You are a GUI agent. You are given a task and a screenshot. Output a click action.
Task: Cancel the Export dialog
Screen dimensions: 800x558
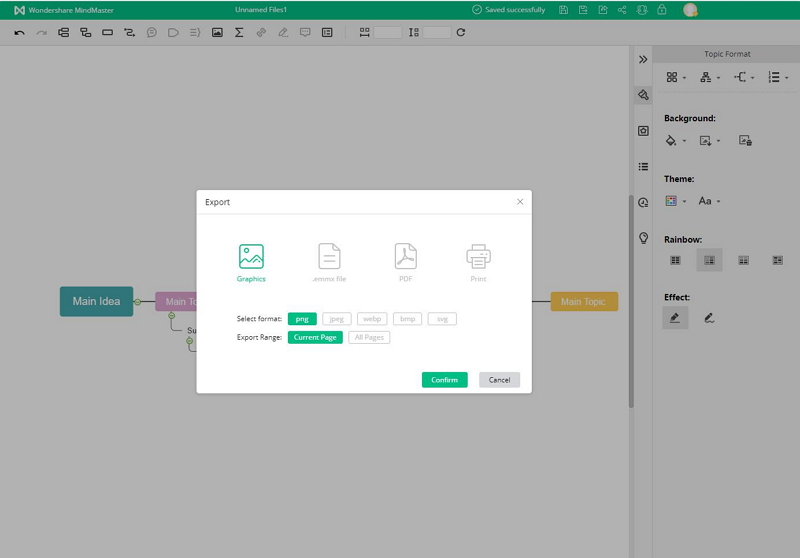499,380
